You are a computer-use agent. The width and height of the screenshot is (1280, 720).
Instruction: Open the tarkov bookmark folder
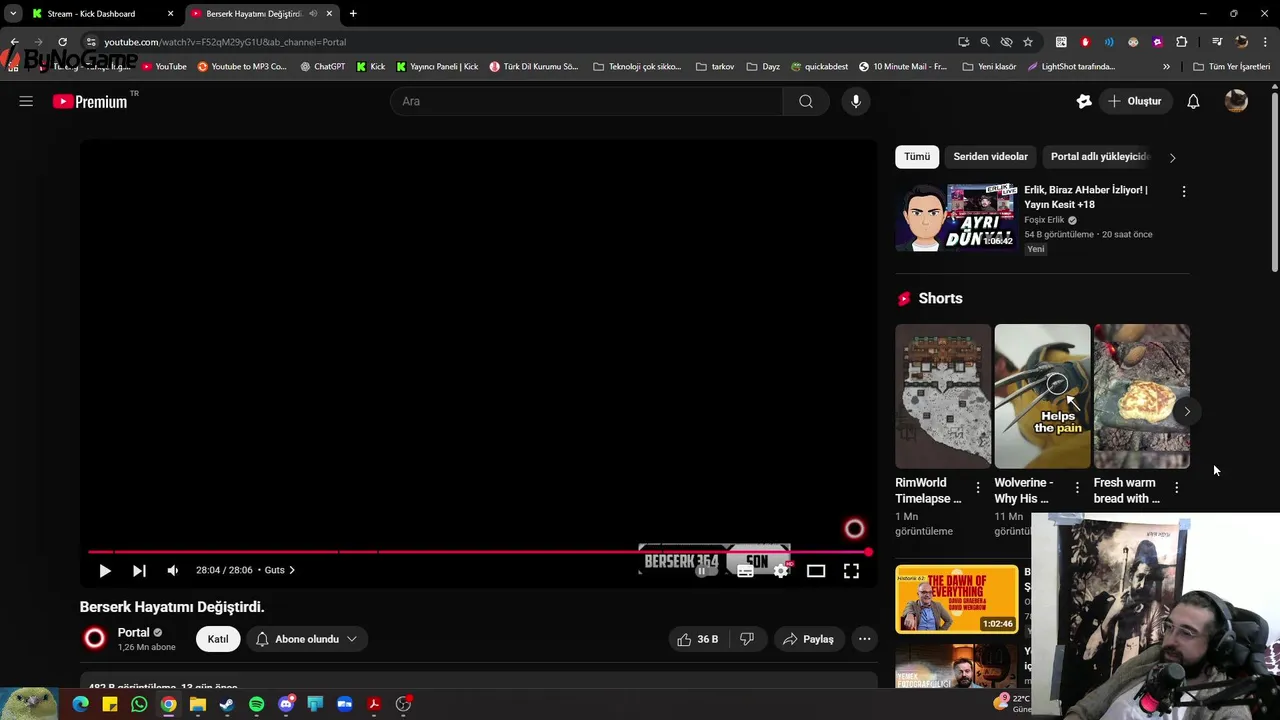[x=715, y=67]
